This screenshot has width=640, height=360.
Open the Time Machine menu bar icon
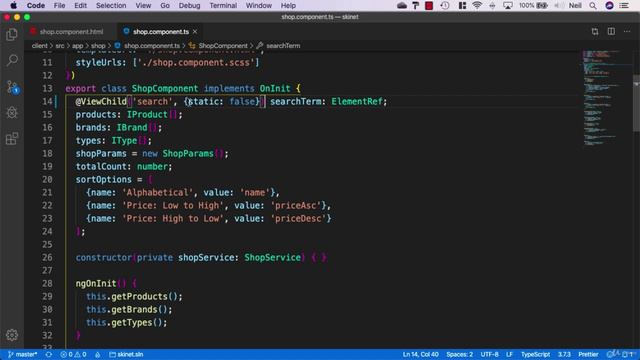445,5
